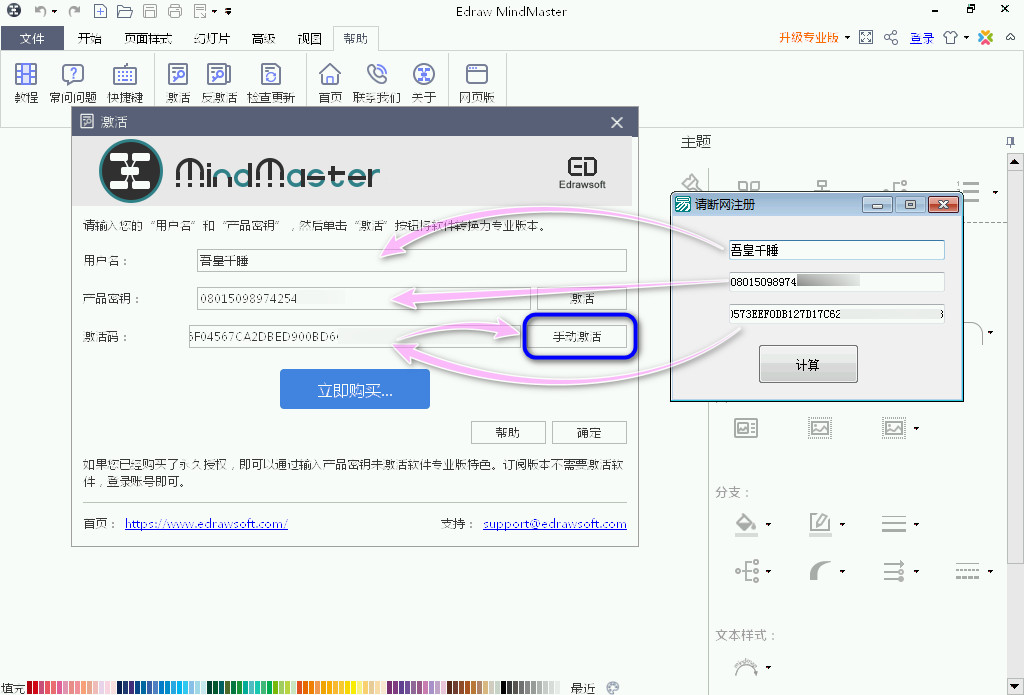Screen dimensions: 1024x695
Task: Open the branch line weight dropdown
Action: (x=917, y=525)
